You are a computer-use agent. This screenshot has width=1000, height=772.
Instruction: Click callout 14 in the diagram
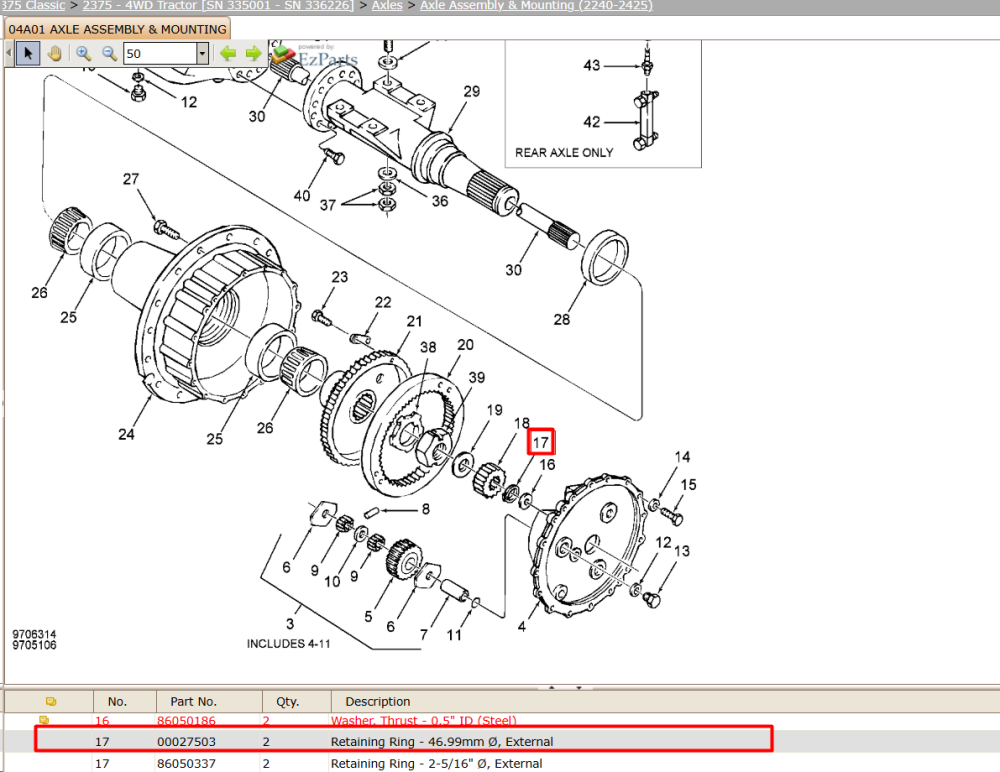click(x=682, y=457)
